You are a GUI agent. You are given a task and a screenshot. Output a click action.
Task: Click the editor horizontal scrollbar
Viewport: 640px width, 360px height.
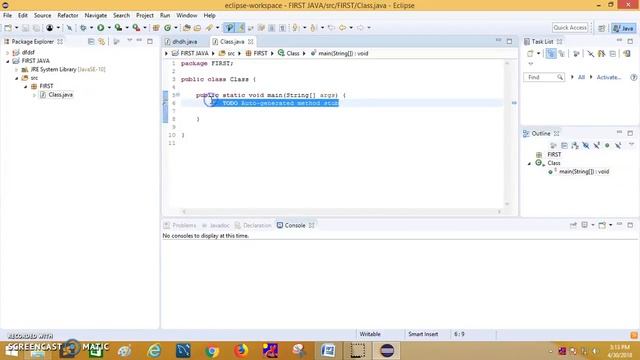(x=341, y=211)
